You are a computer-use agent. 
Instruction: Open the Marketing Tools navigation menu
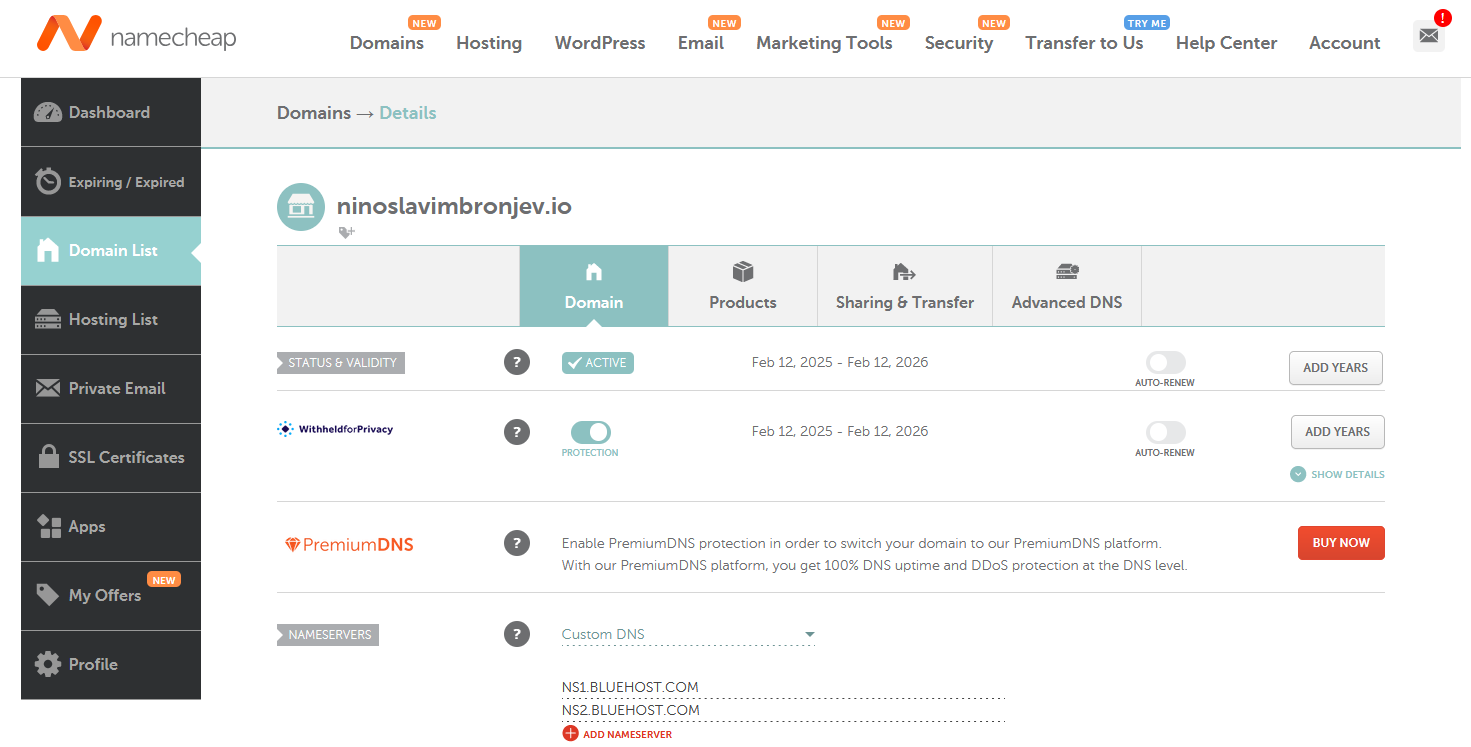pos(824,43)
